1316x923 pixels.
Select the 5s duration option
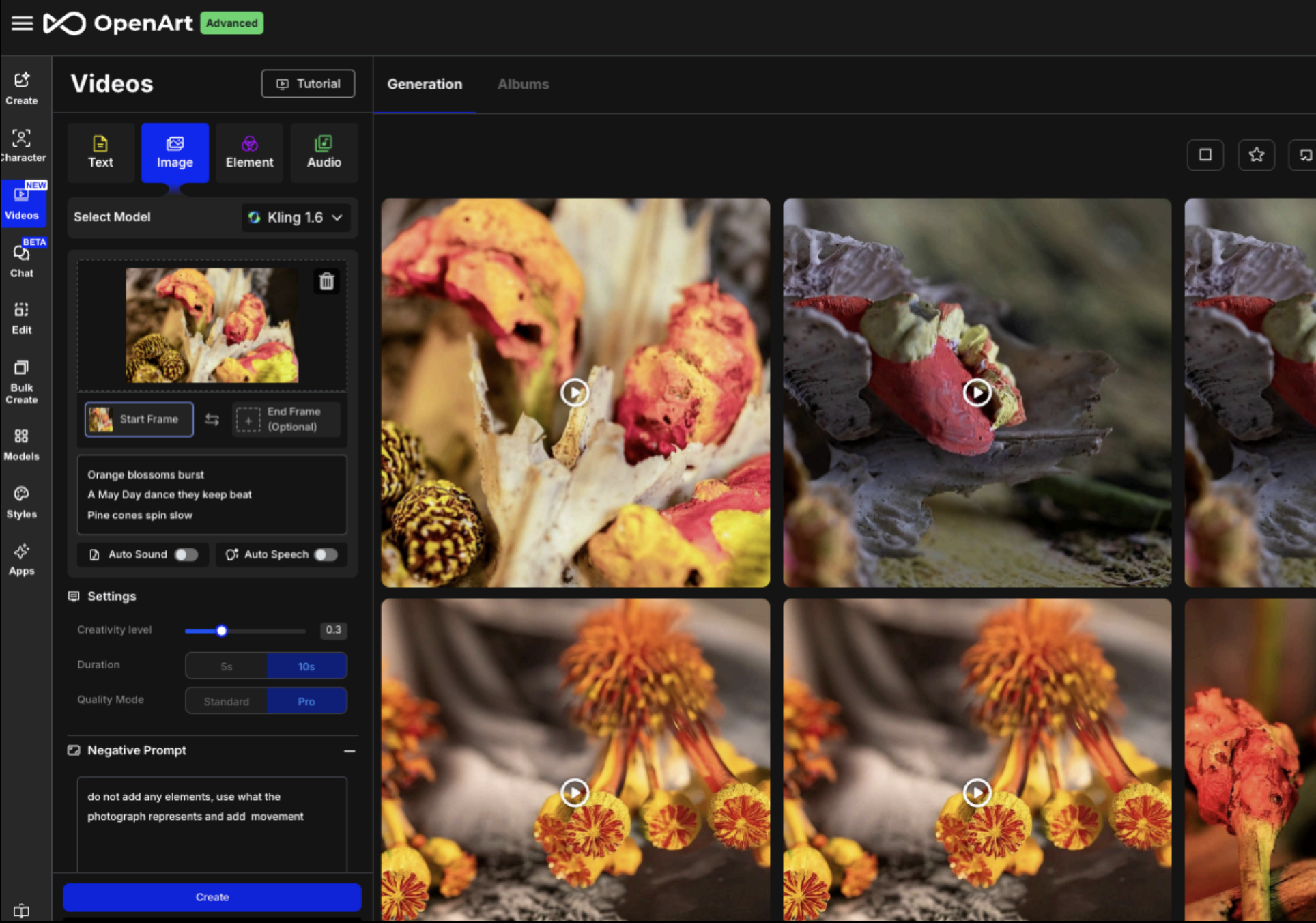226,666
